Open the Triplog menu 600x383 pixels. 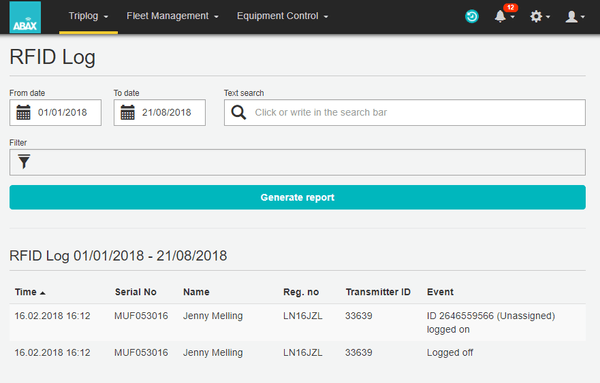(x=88, y=16)
